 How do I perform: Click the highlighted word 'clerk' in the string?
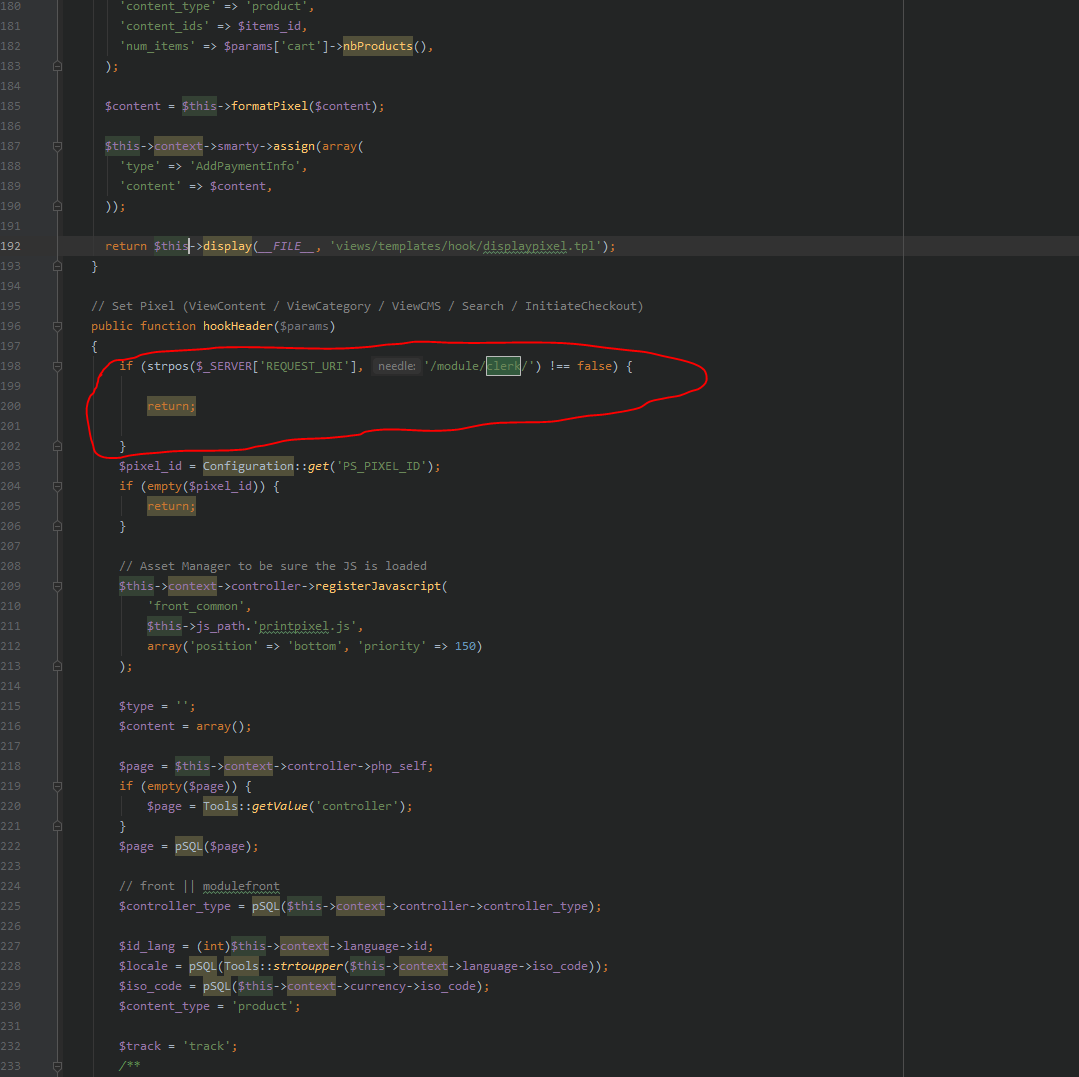(503, 366)
